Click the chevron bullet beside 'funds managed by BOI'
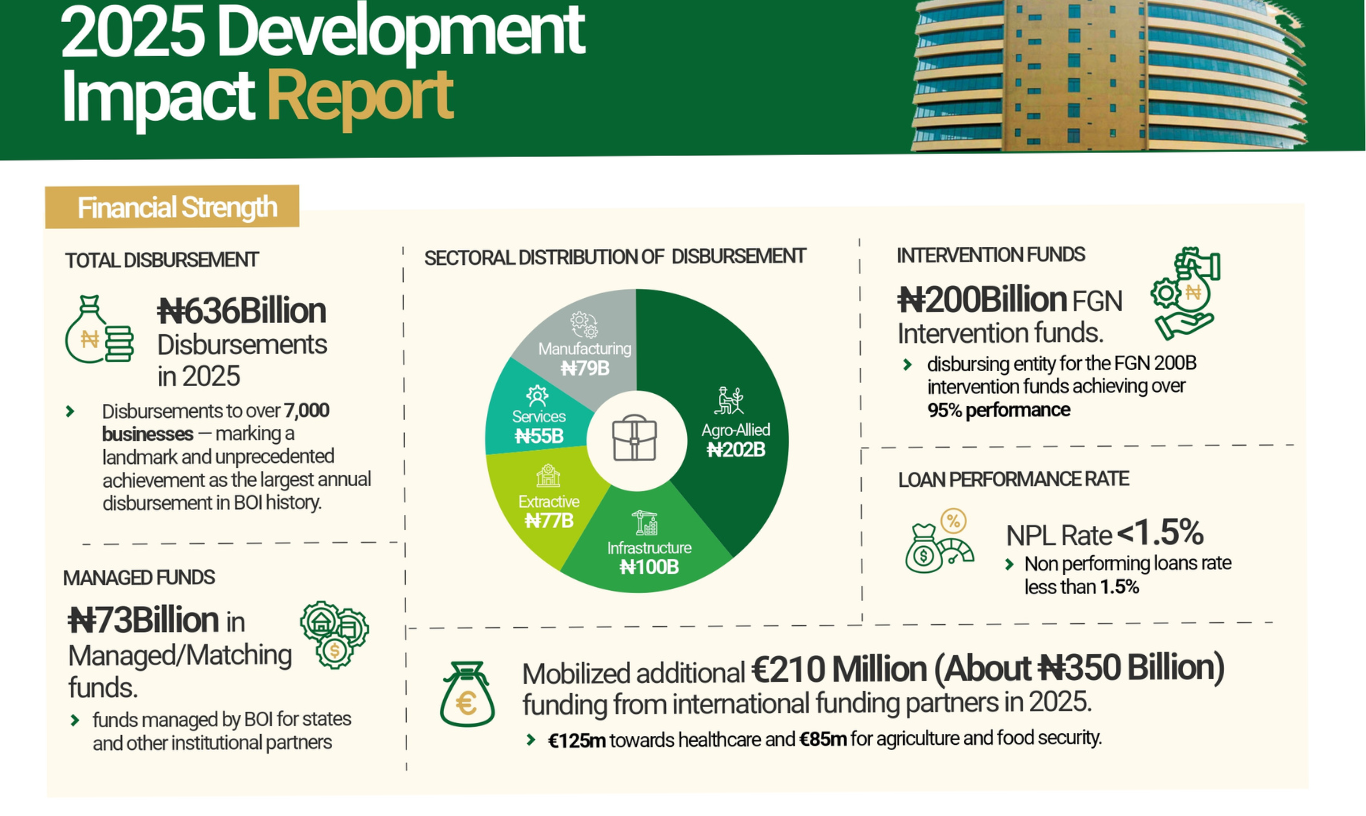 coord(75,720)
